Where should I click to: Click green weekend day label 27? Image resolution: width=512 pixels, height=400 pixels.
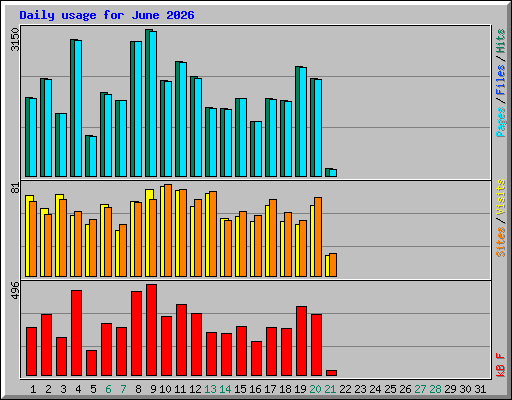click(420, 389)
